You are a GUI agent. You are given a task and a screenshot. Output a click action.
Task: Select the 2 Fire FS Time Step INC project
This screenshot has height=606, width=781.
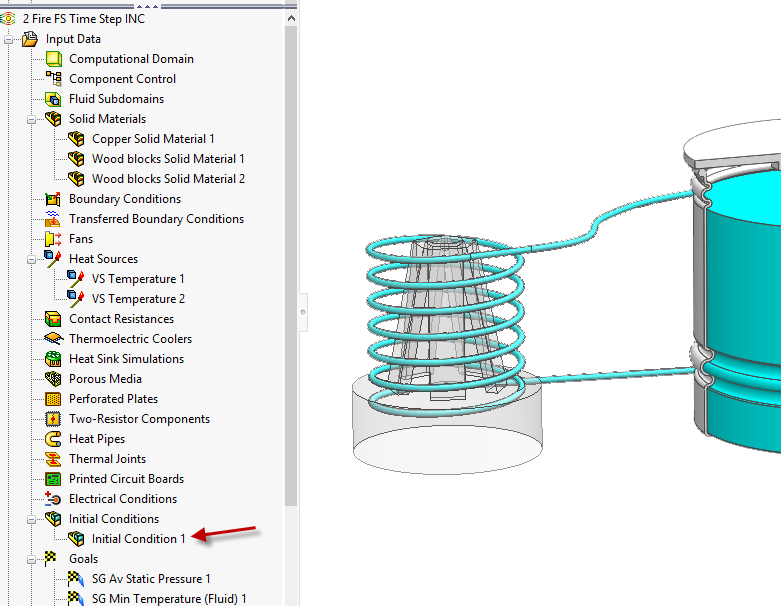pos(84,19)
